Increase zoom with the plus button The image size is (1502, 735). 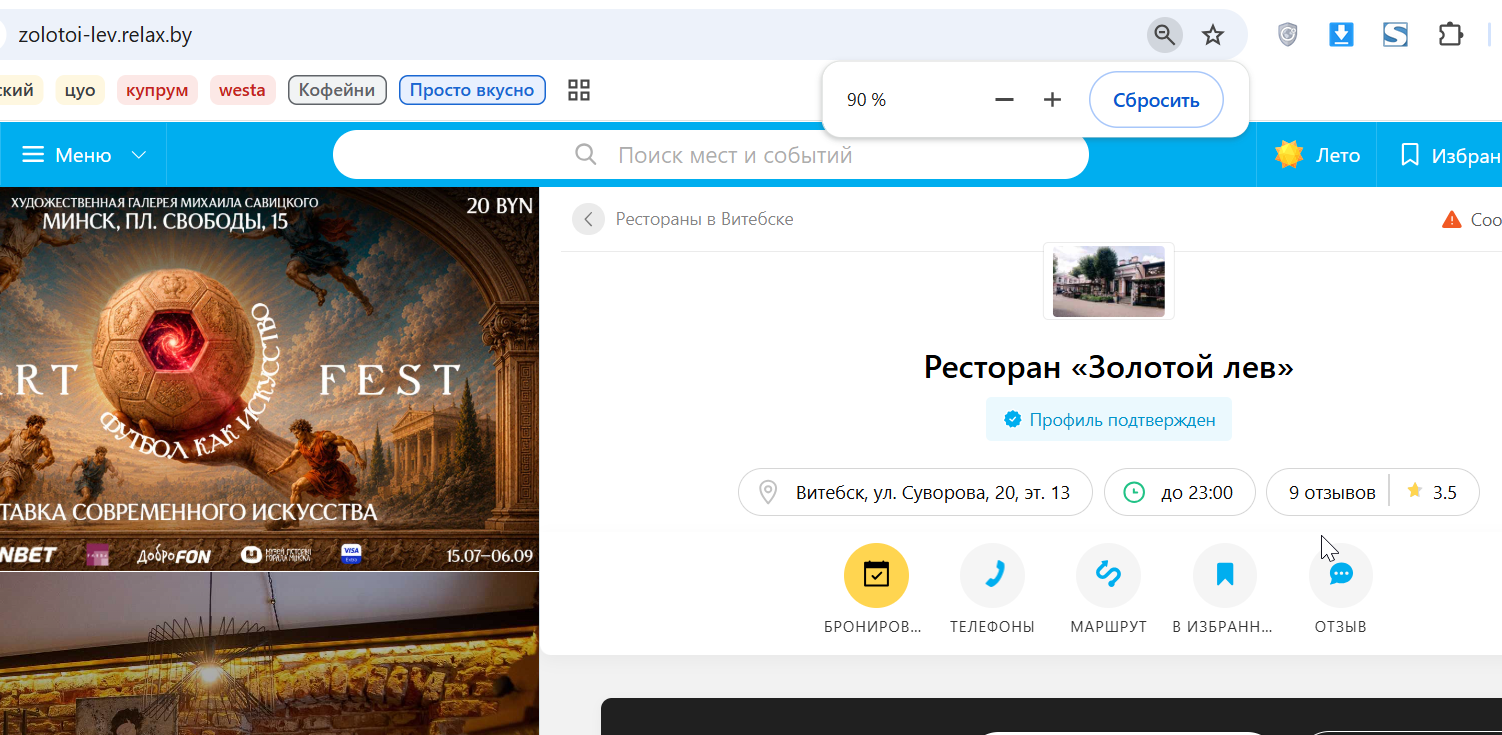[1052, 100]
